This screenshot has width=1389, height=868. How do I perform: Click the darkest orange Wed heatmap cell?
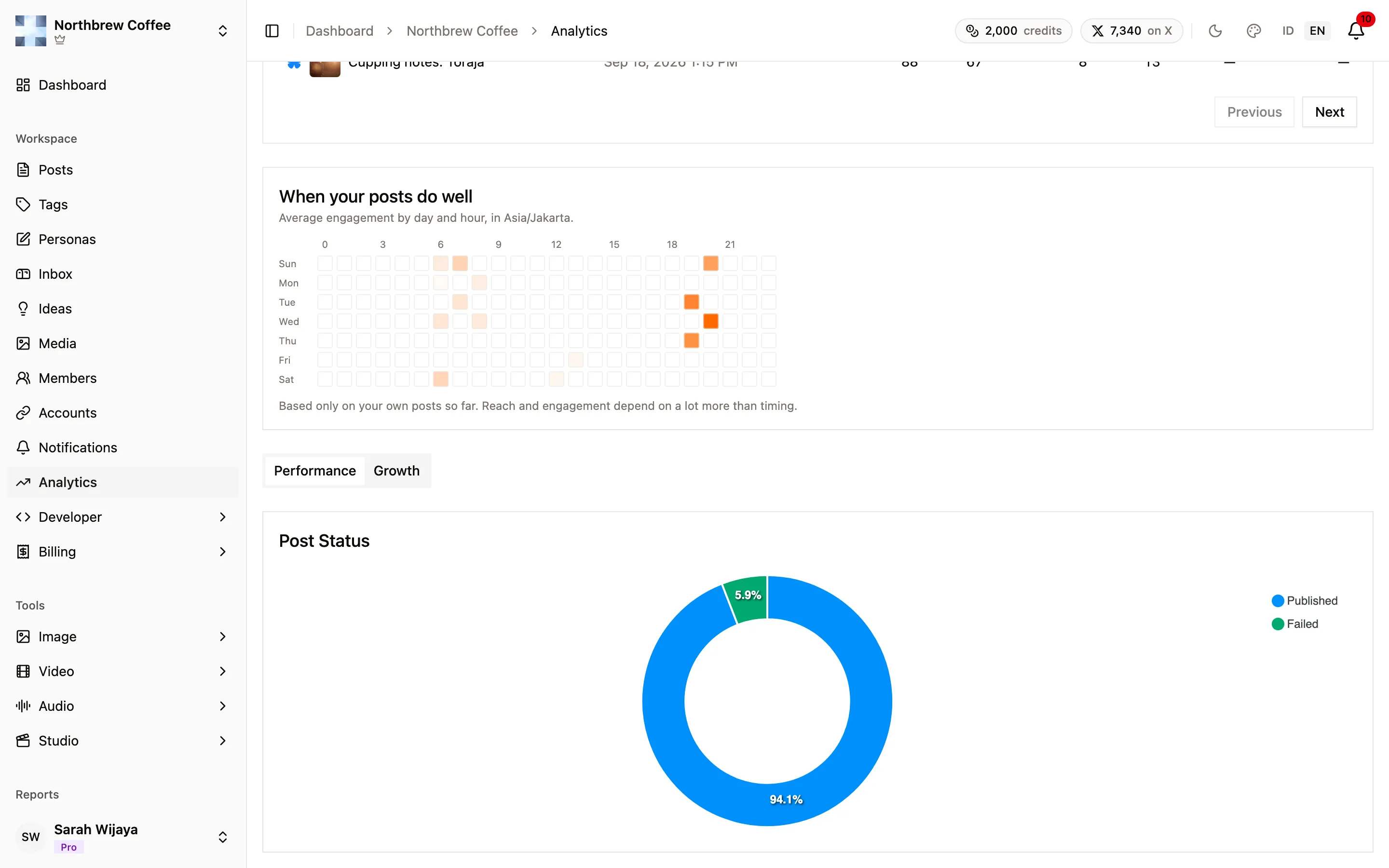[710, 322]
